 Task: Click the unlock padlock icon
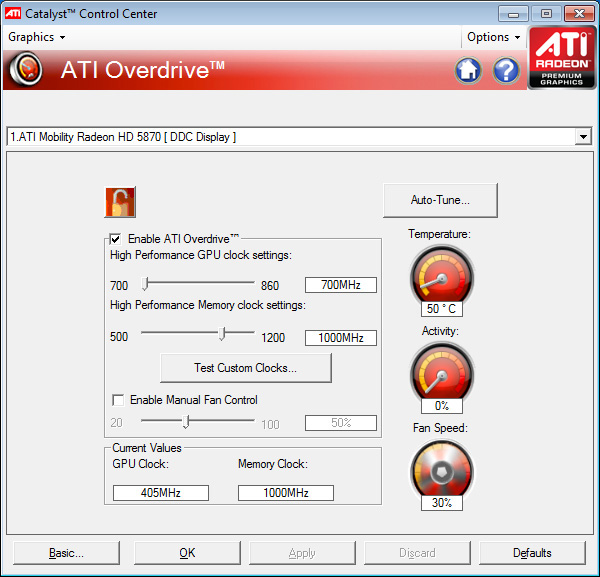pos(120,202)
